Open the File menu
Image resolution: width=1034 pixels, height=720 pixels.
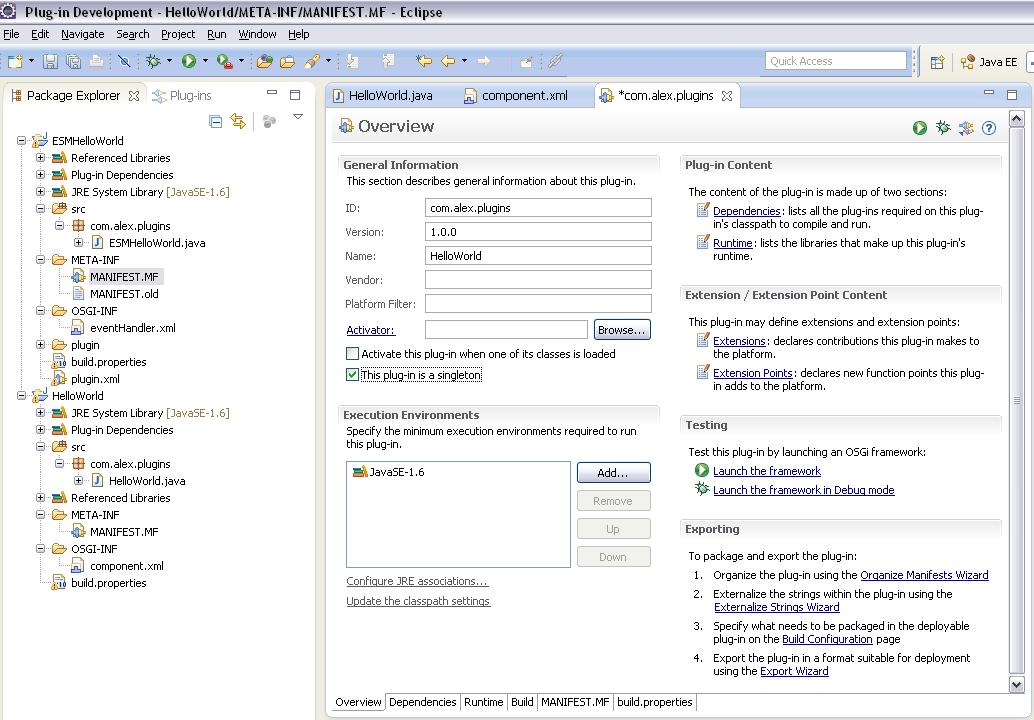point(11,34)
